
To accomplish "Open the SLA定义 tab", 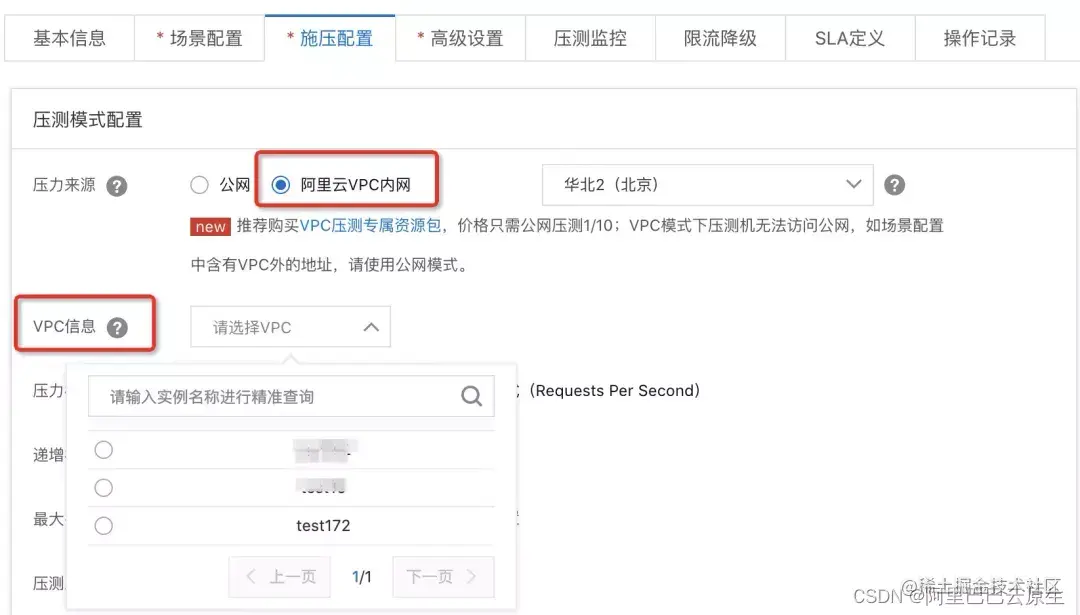I will [850, 39].
